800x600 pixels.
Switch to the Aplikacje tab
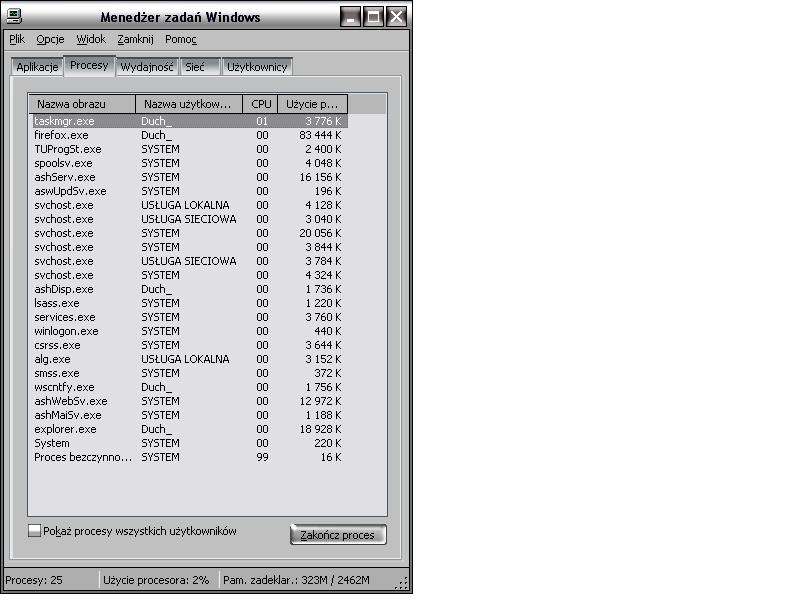click(x=36, y=66)
